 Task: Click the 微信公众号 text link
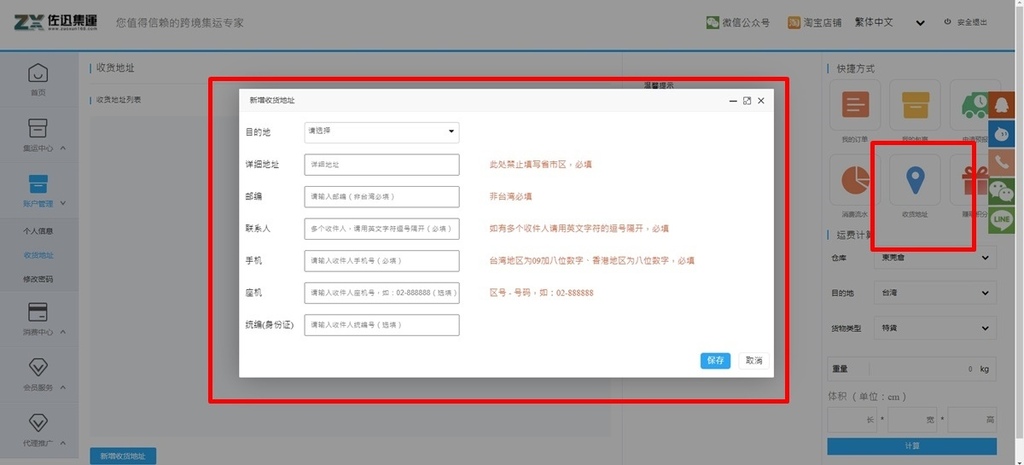(746, 22)
